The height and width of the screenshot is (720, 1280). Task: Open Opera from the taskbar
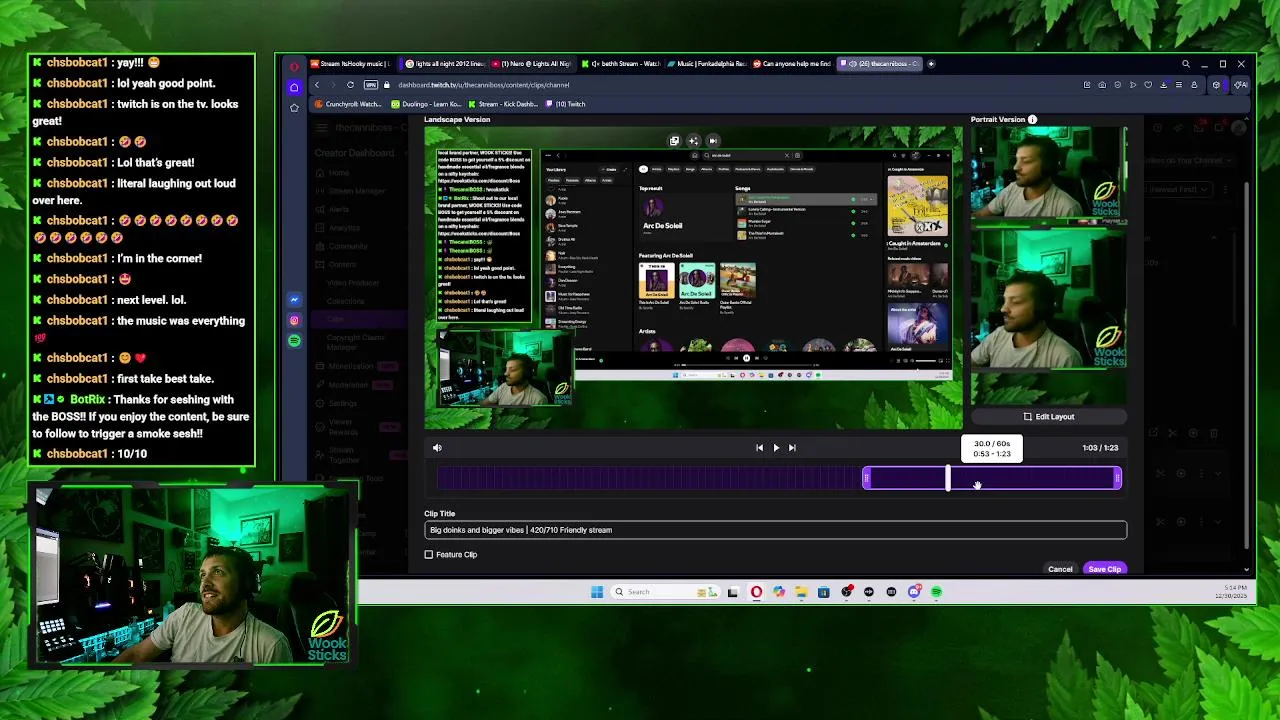click(756, 592)
